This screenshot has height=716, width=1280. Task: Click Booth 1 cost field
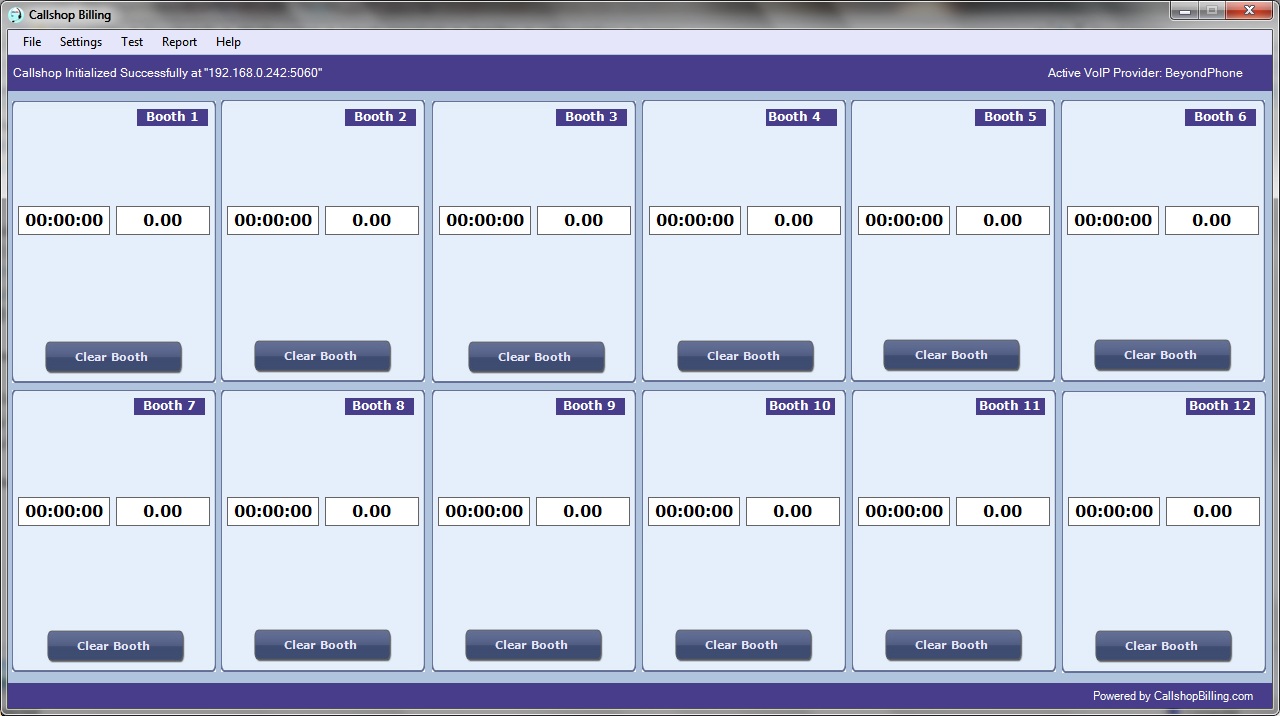(163, 220)
